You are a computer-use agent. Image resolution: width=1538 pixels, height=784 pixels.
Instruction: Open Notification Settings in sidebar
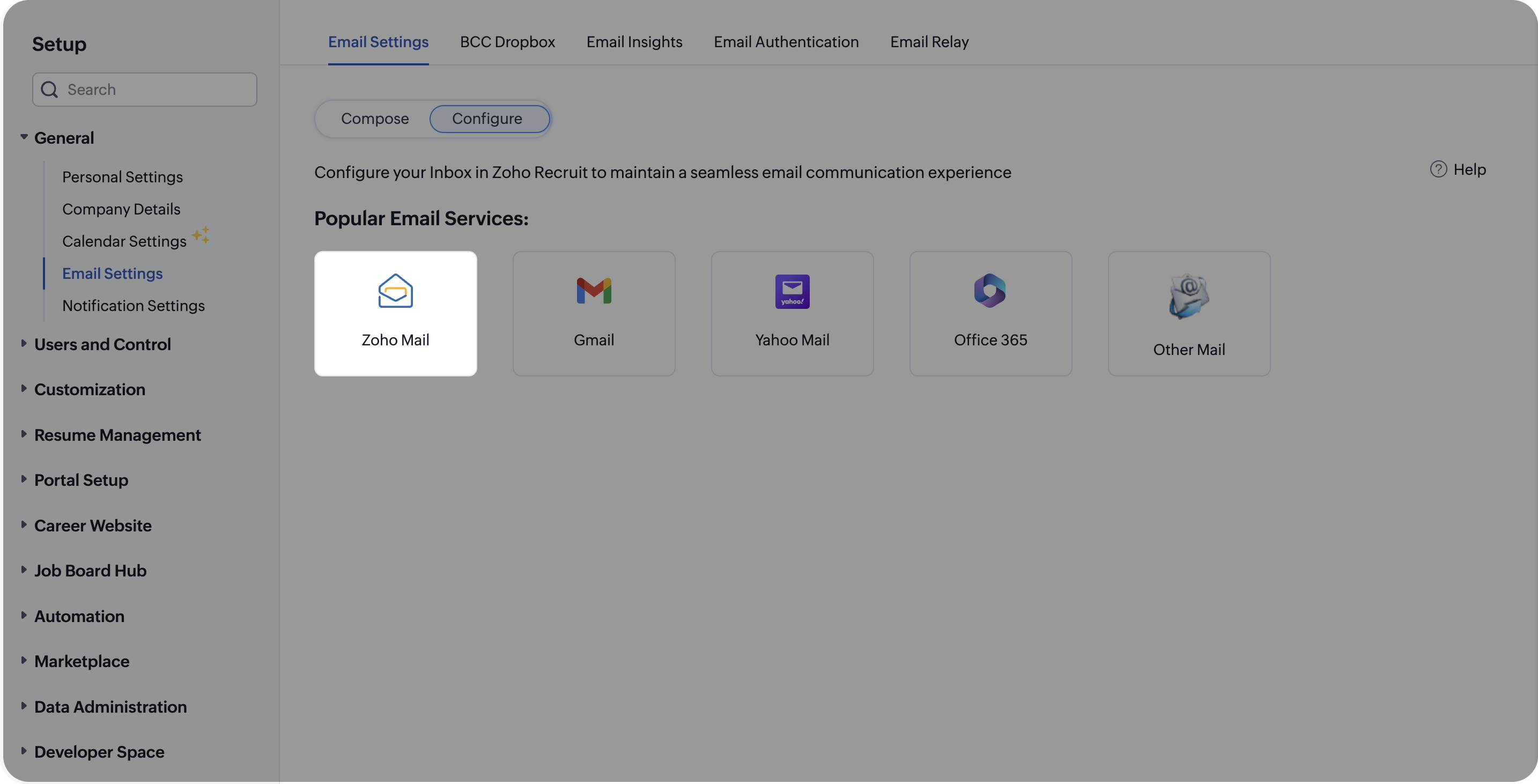(x=133, y=306)
